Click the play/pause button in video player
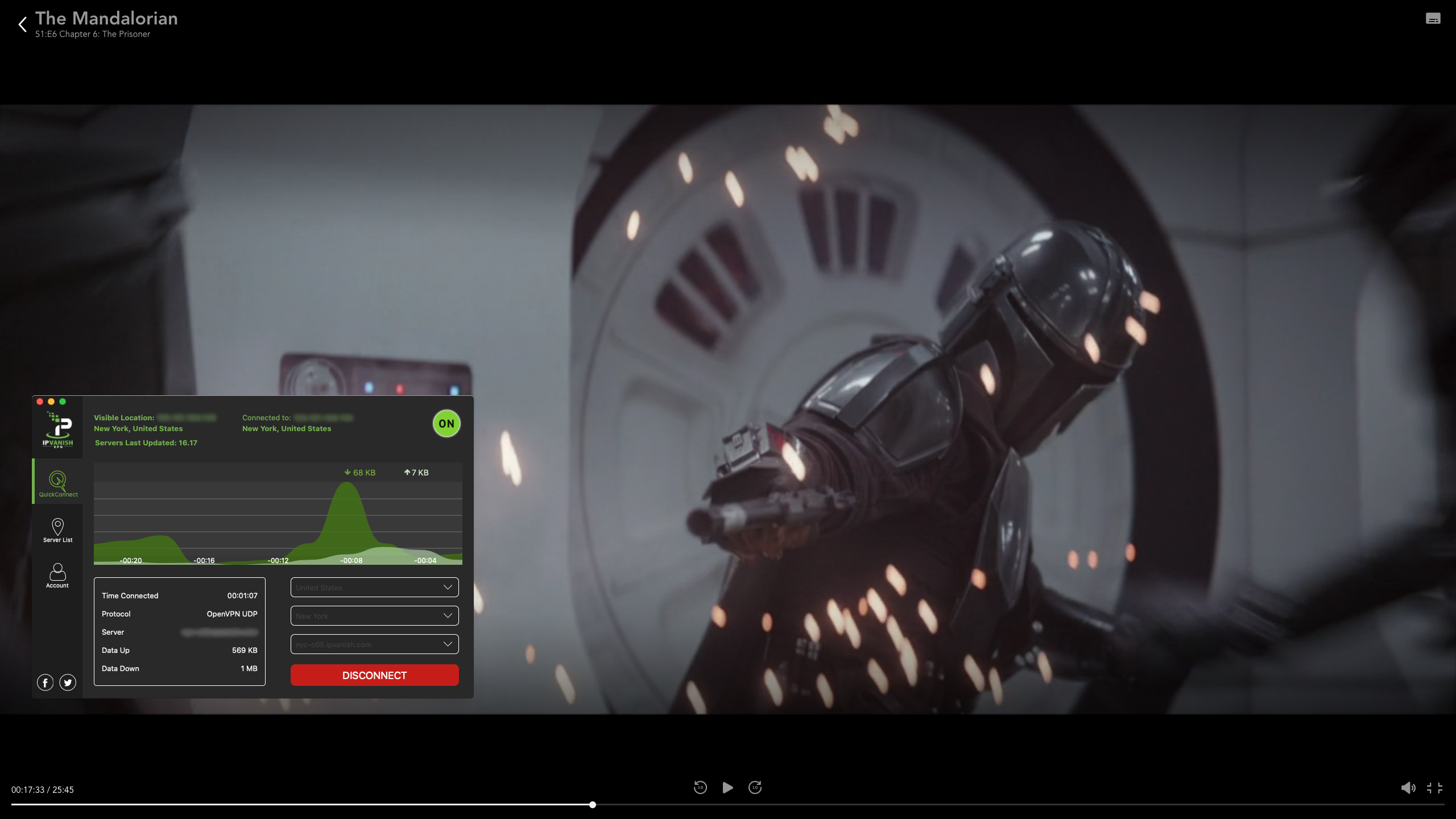The width and height of the screenshot is (1456, 819). point(728,787)
